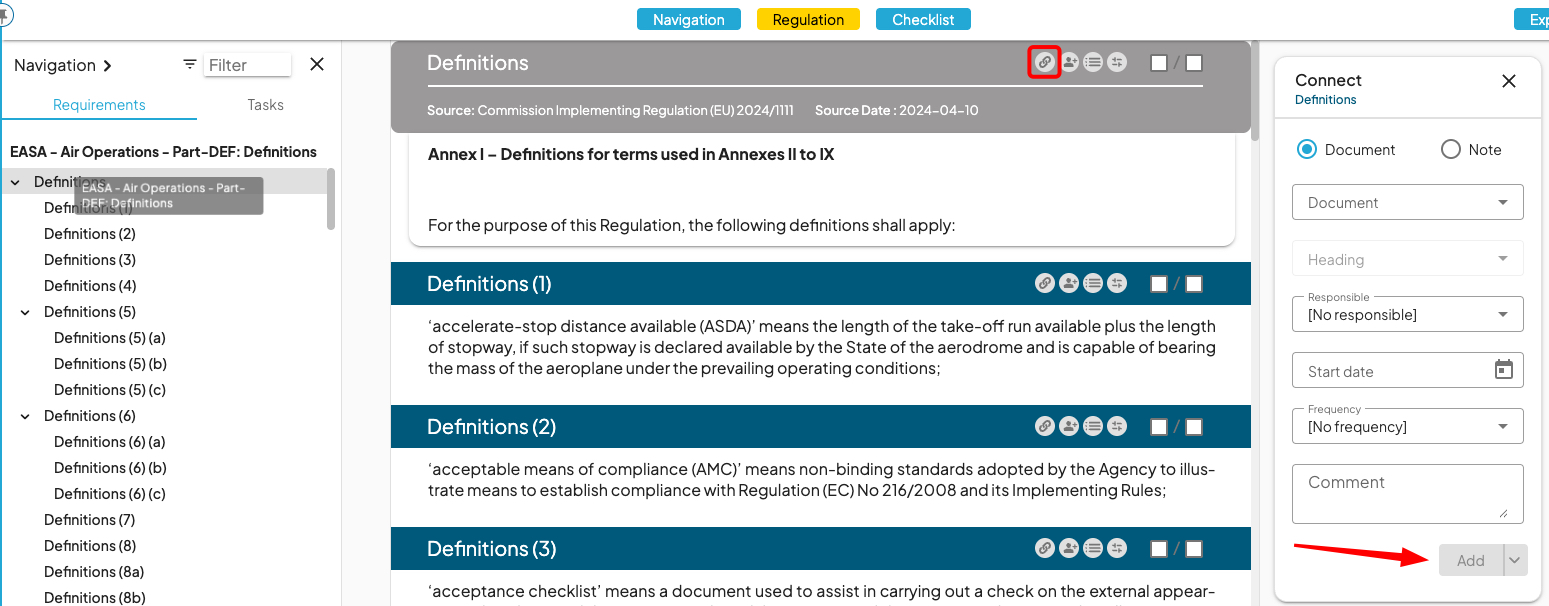Click the filter lines icon beside Filter
1549x606 pixels.
tap(190, 64)
